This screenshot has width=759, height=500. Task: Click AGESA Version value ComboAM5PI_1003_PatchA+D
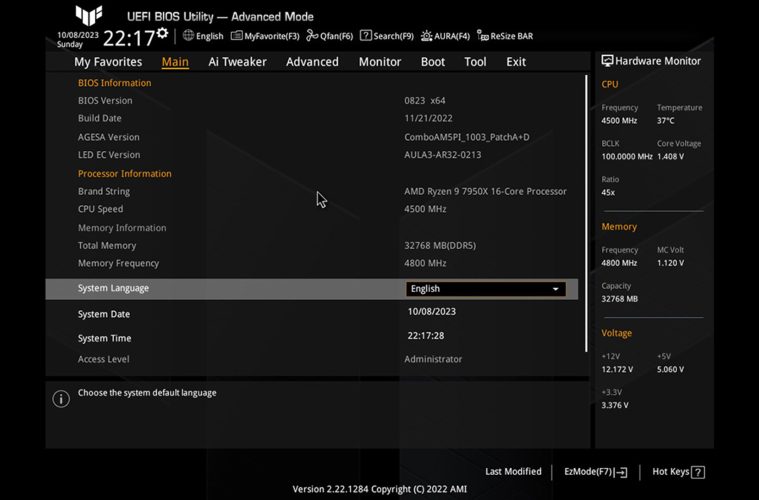point(467,137)
